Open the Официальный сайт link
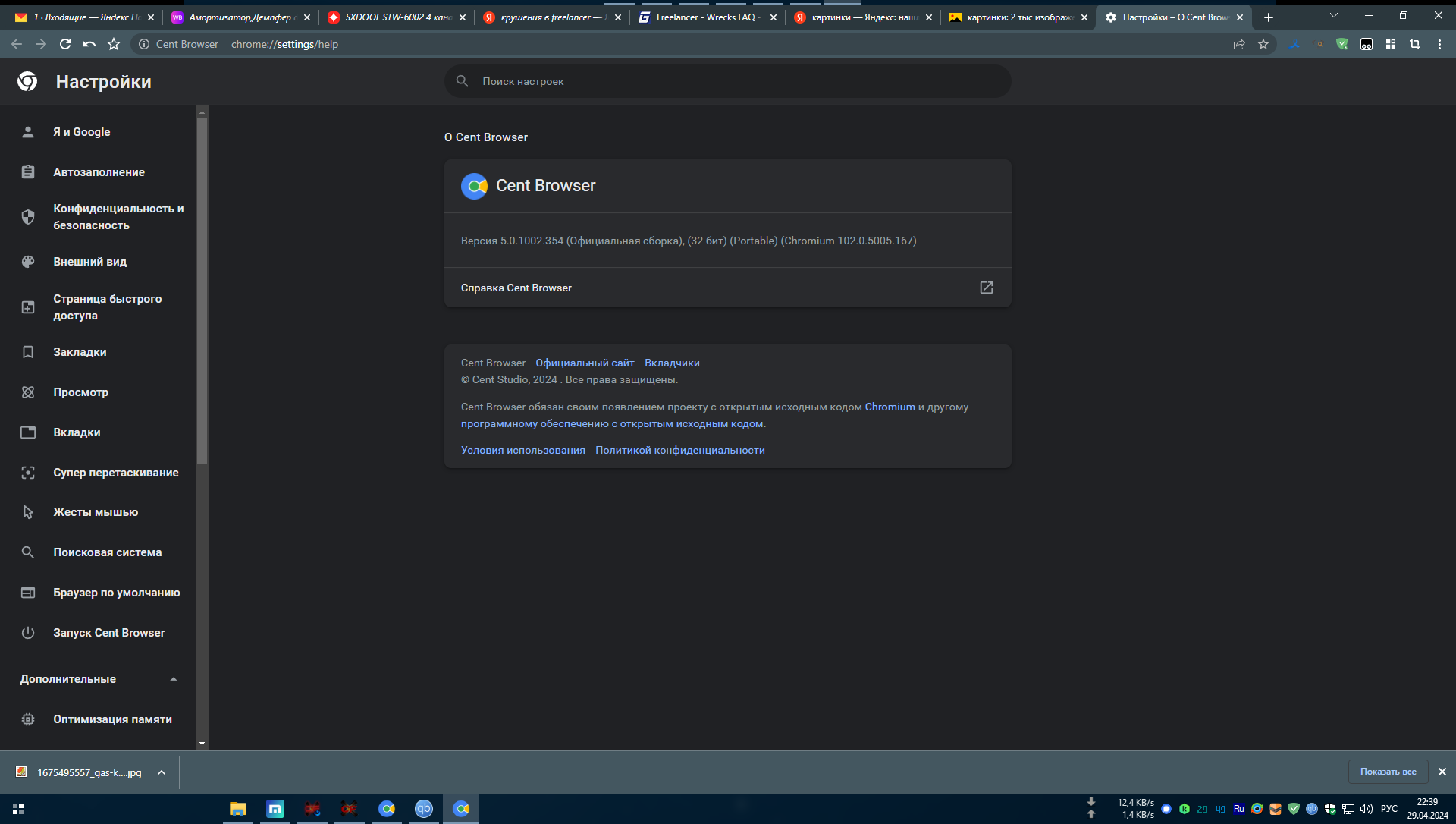 pyautogui.click(x=585, y=363)
